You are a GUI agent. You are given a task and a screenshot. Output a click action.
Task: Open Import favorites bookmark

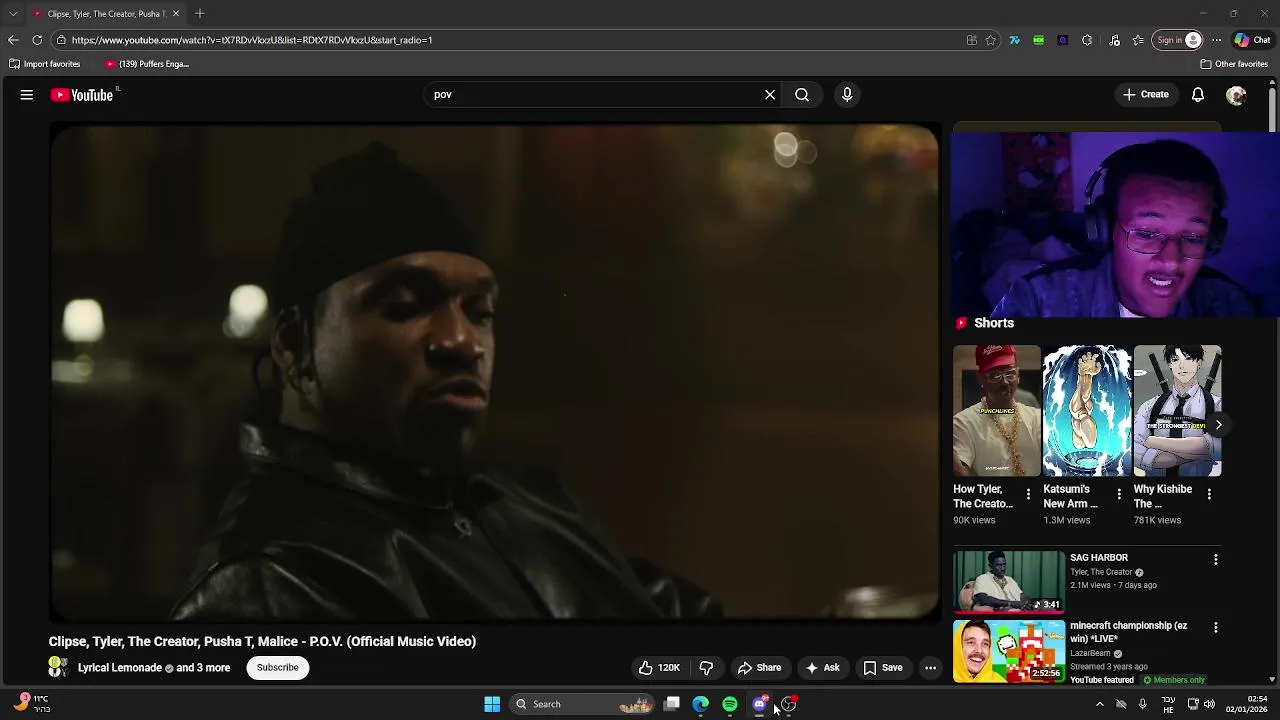pyautogui.click(x=44, y=64)
